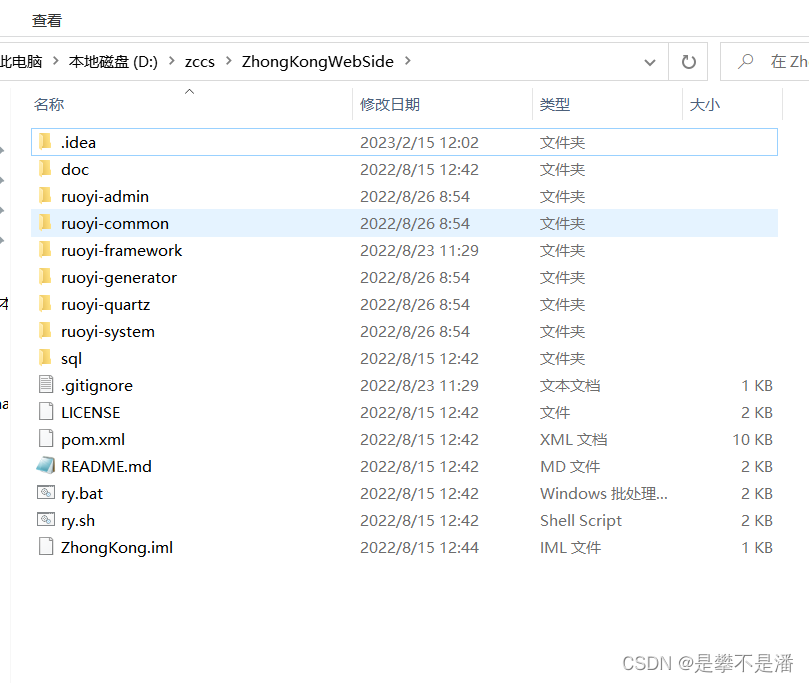Select the LICENSE file name
This screenshot has height=683, width=809.
point(90,412)
